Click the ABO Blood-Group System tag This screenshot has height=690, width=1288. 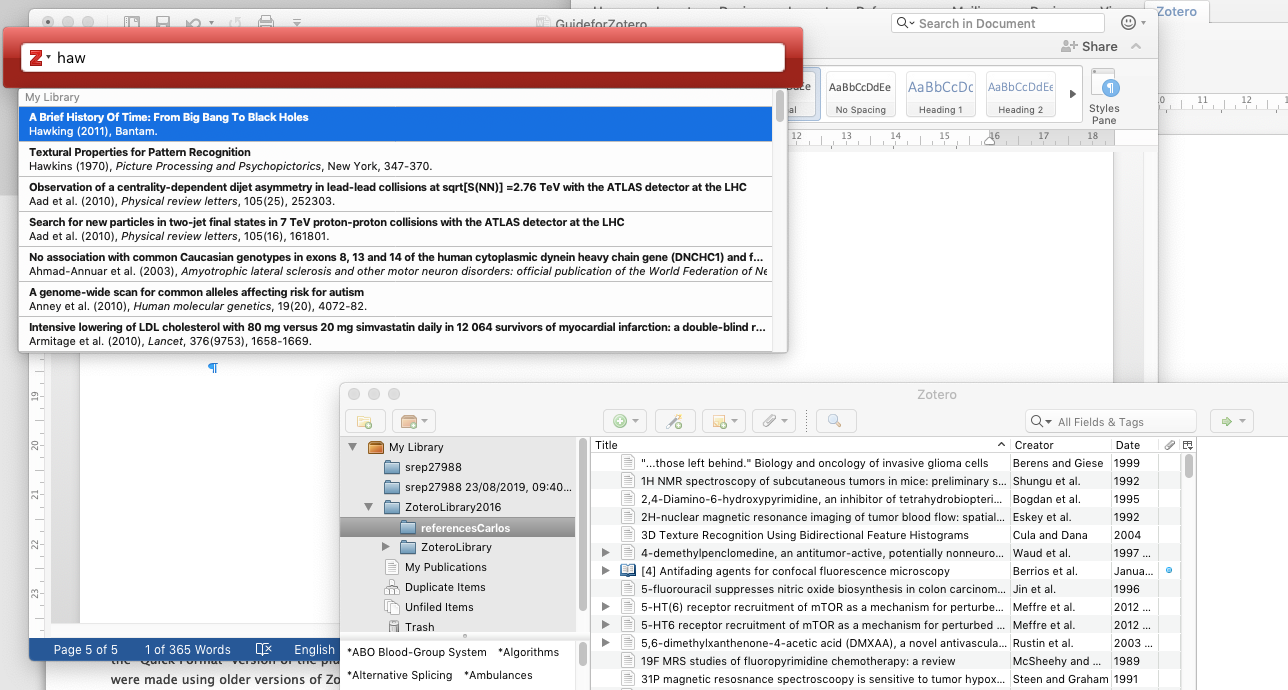[417, 652]
